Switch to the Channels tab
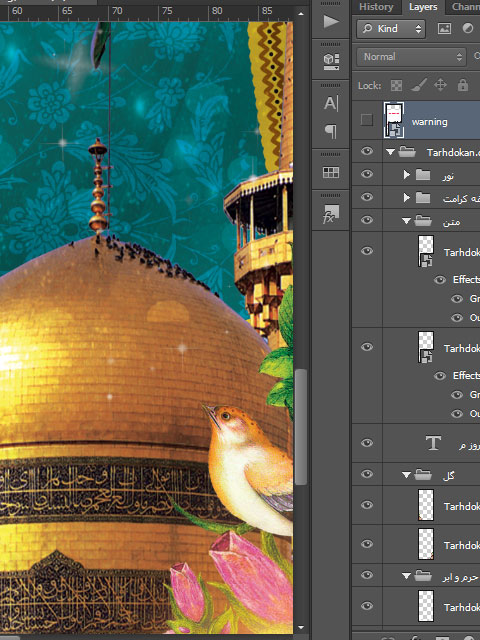The image size is (480, 640). 465,7
